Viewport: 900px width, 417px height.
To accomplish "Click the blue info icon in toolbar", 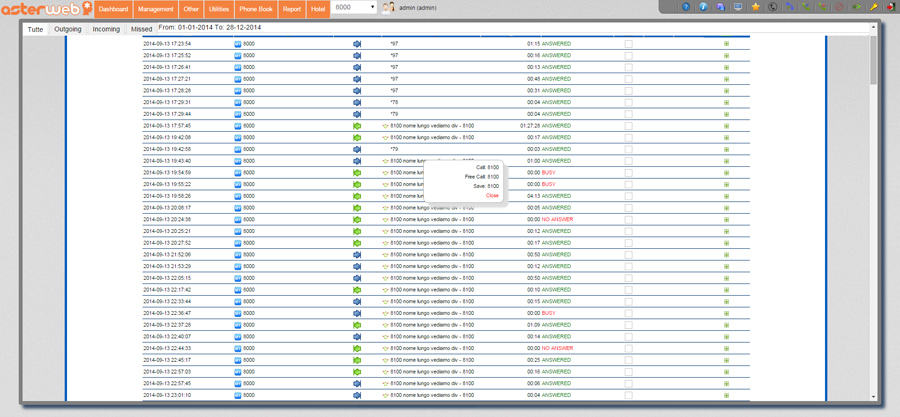I will 703,7.
